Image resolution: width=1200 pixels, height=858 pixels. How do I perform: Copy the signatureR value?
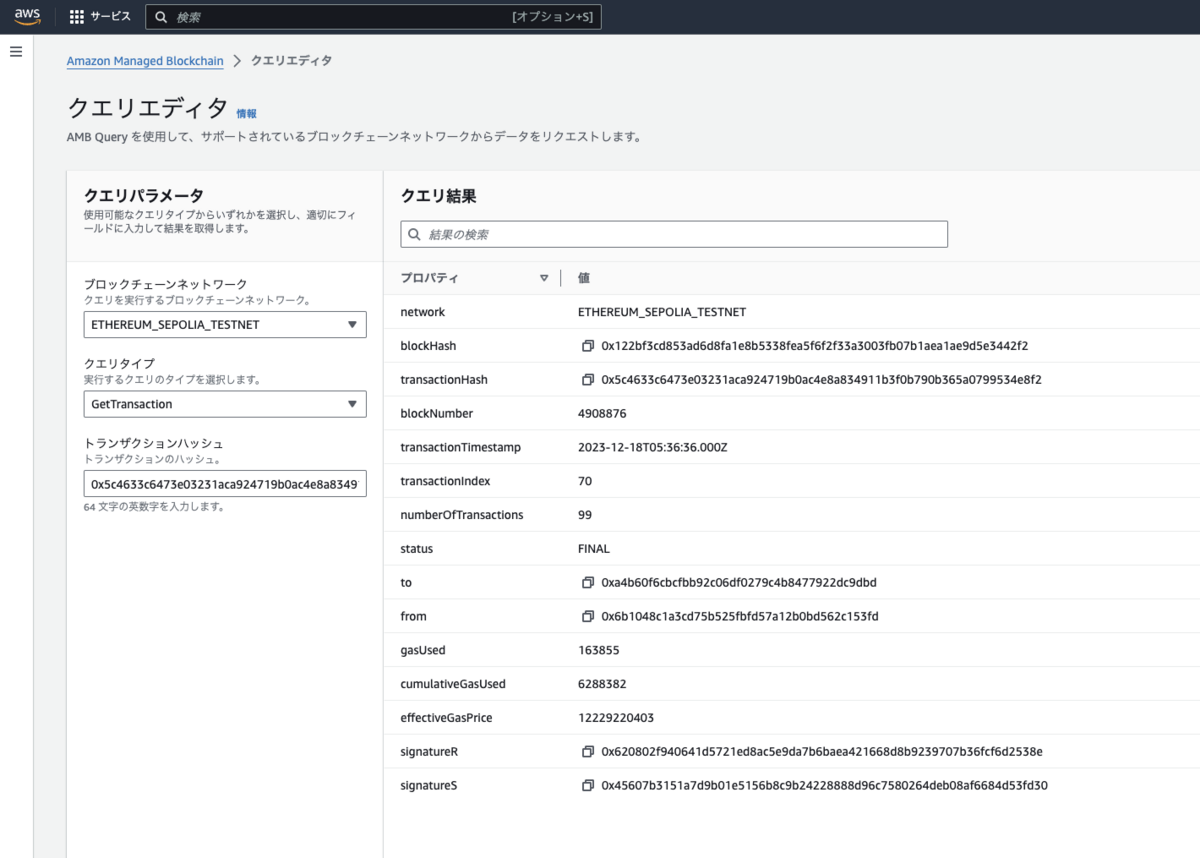(x=588, y=751)
